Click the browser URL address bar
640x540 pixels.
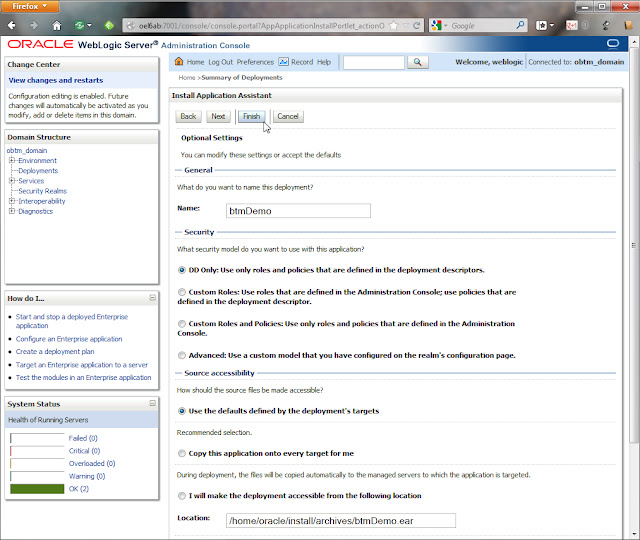[x=261, y=25]
